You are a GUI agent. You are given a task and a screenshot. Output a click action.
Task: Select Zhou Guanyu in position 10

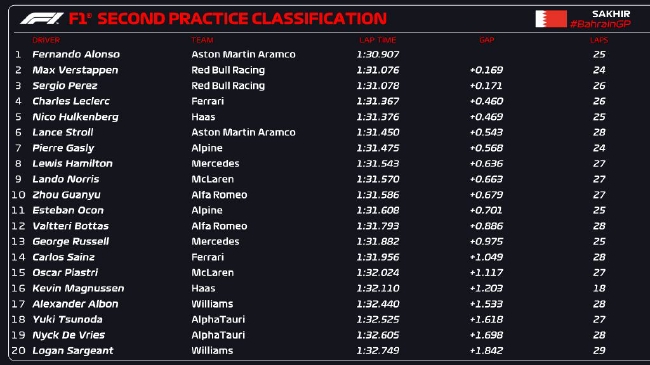point(66,195)
